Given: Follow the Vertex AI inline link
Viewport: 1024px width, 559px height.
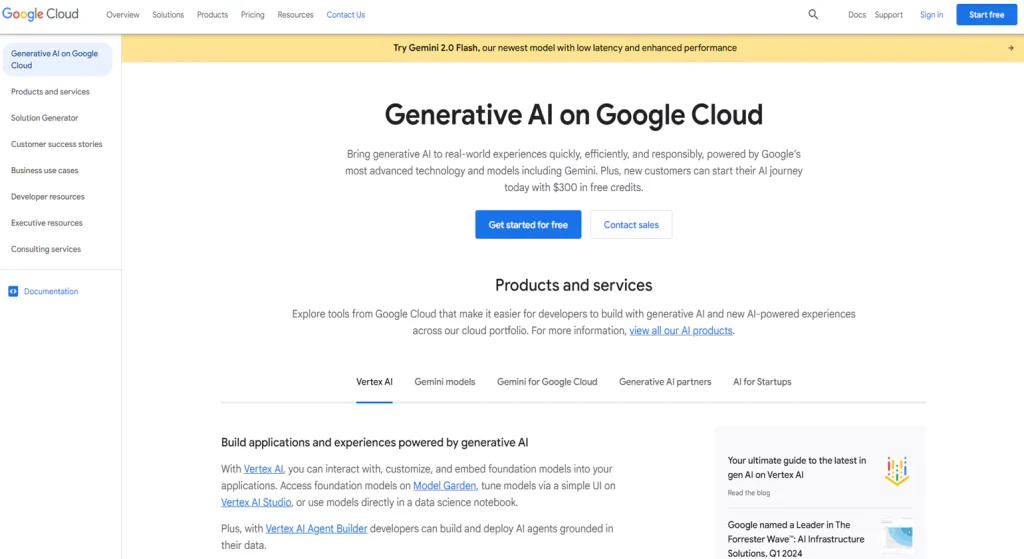Looking at the screenshot, I should (263, 469).
